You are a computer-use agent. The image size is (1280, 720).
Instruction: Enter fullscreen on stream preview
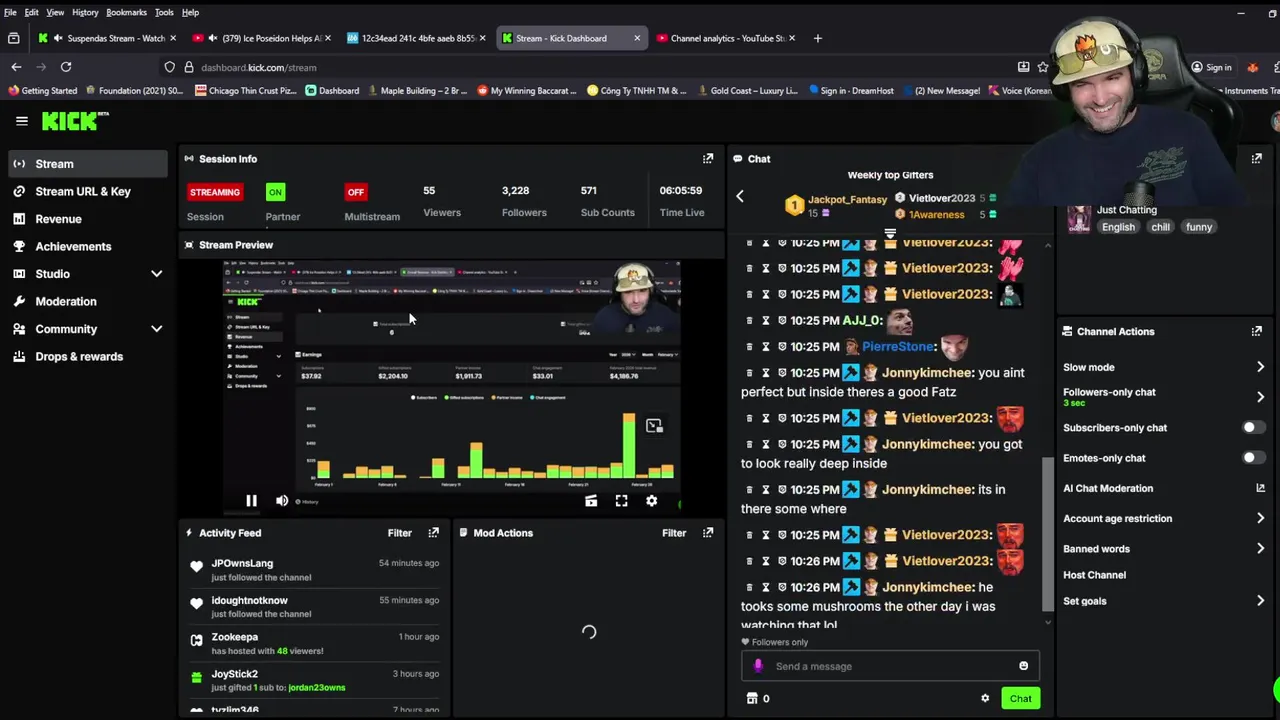pyautogui.click(x=621, y=501)
